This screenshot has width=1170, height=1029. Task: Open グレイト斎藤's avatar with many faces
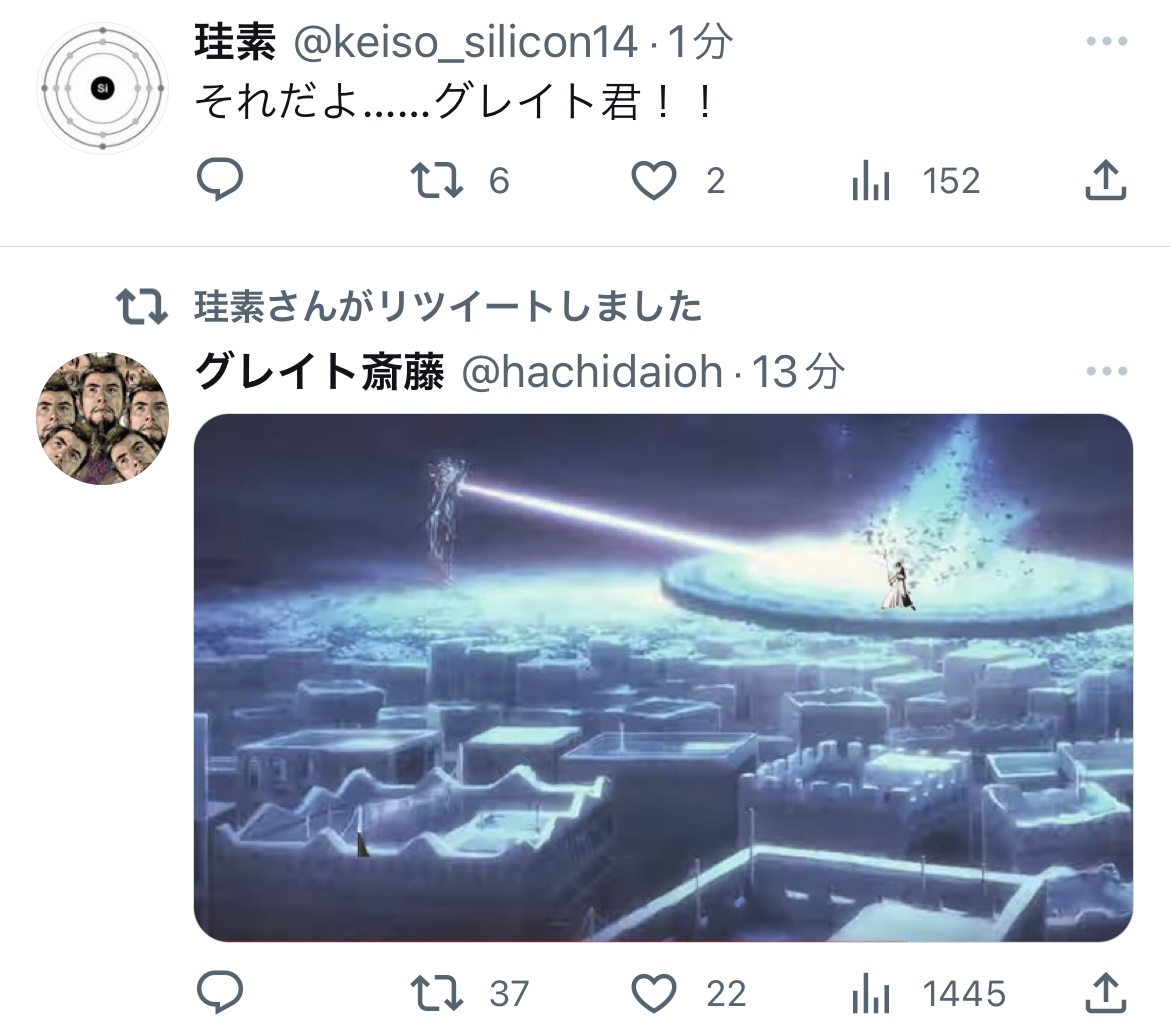pos(103,419)
